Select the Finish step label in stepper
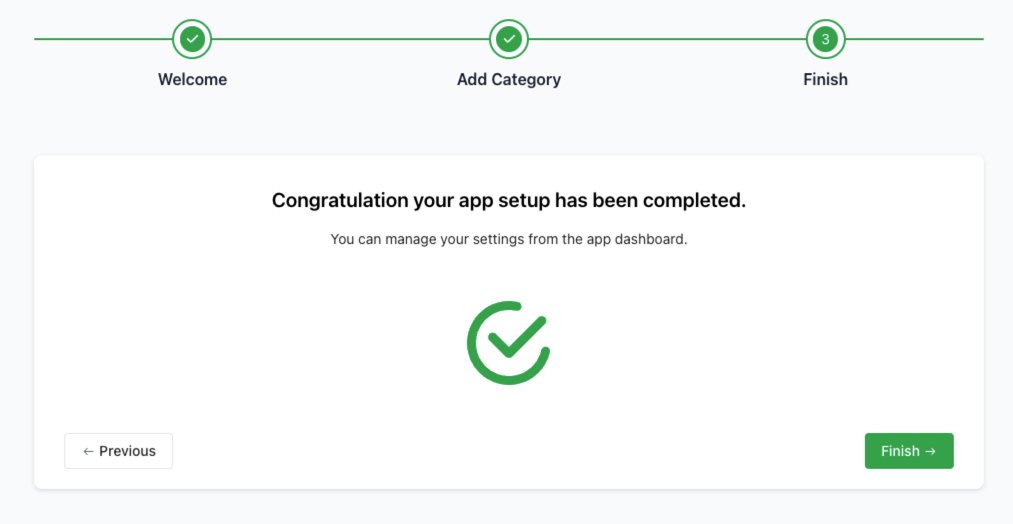1013x524 pixels. [825, 79]
